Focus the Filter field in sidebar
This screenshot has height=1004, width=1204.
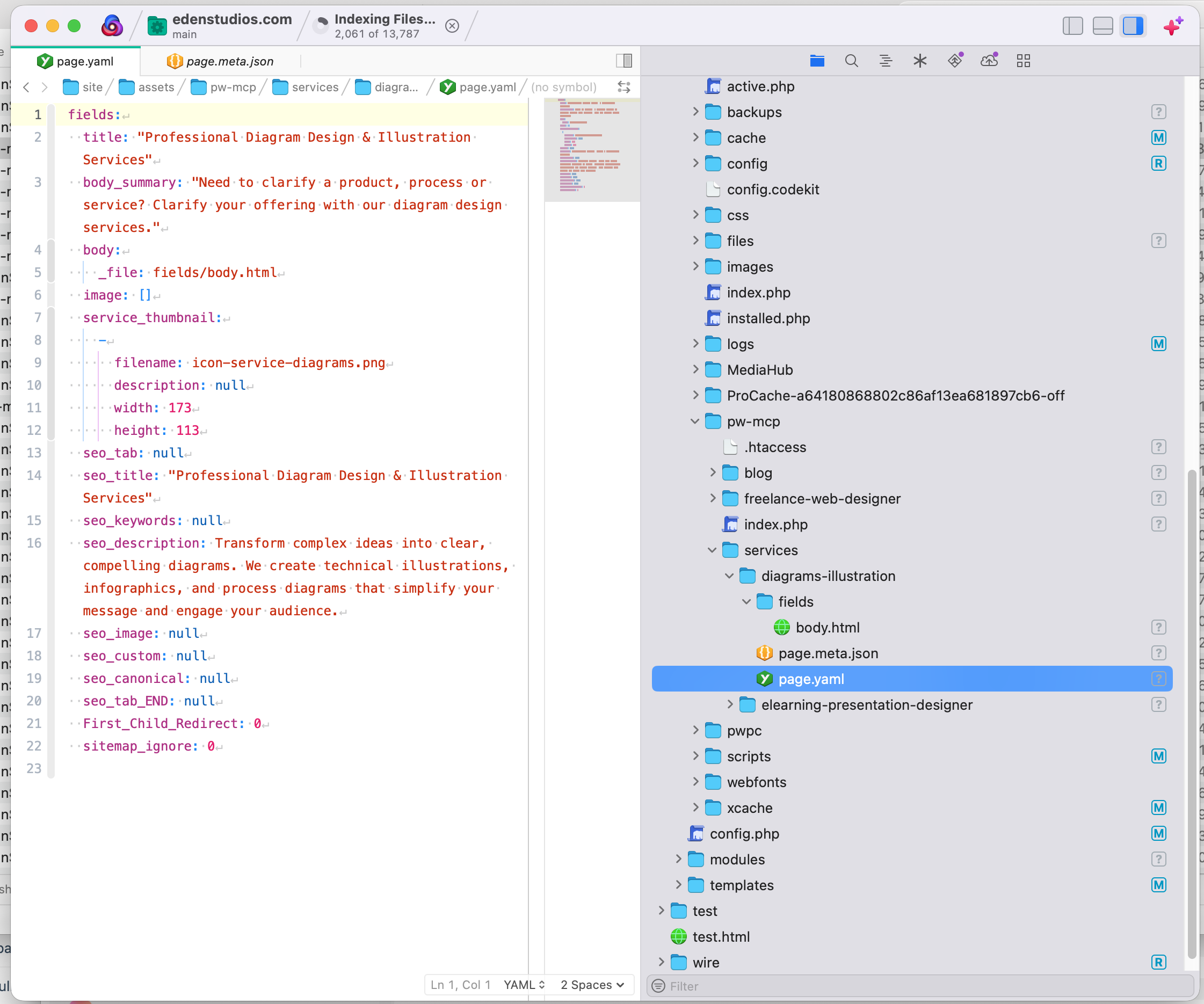[x=917, y=986]
